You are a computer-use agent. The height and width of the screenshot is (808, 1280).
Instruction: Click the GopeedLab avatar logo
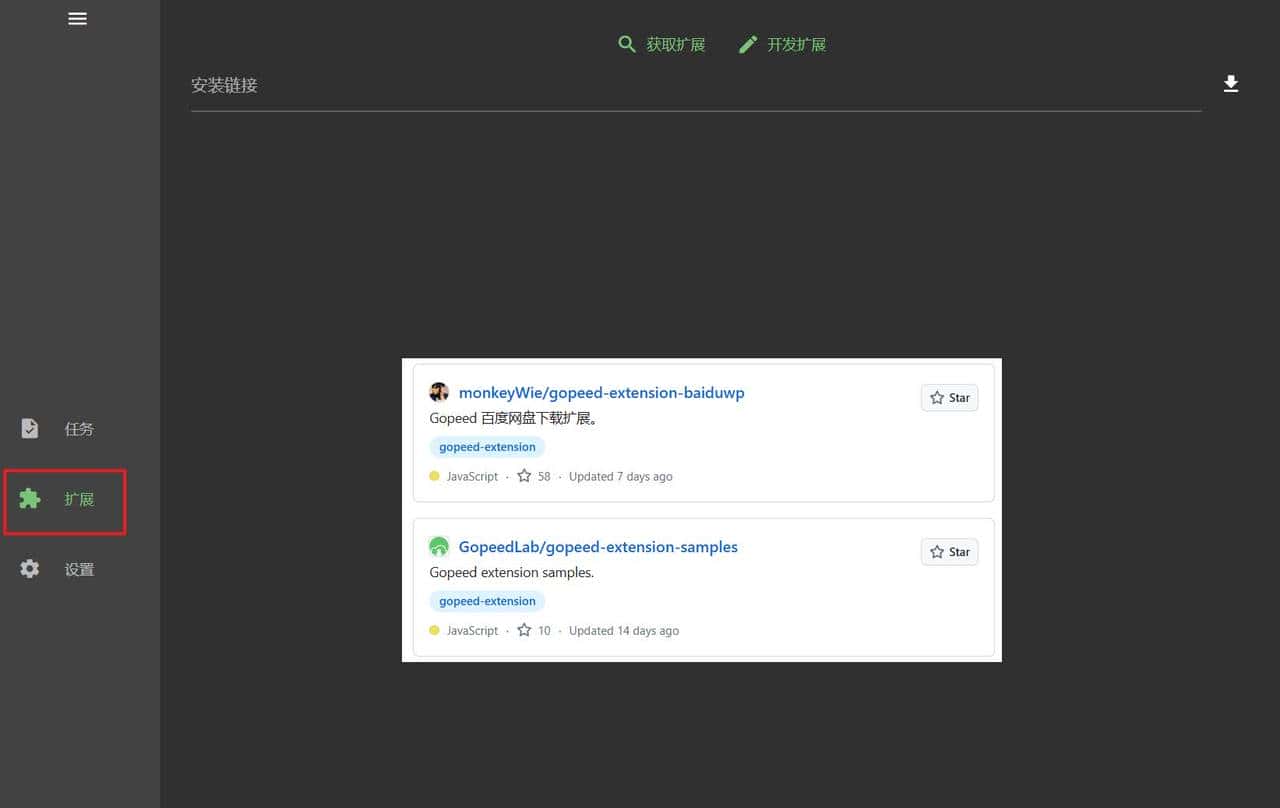439,547
